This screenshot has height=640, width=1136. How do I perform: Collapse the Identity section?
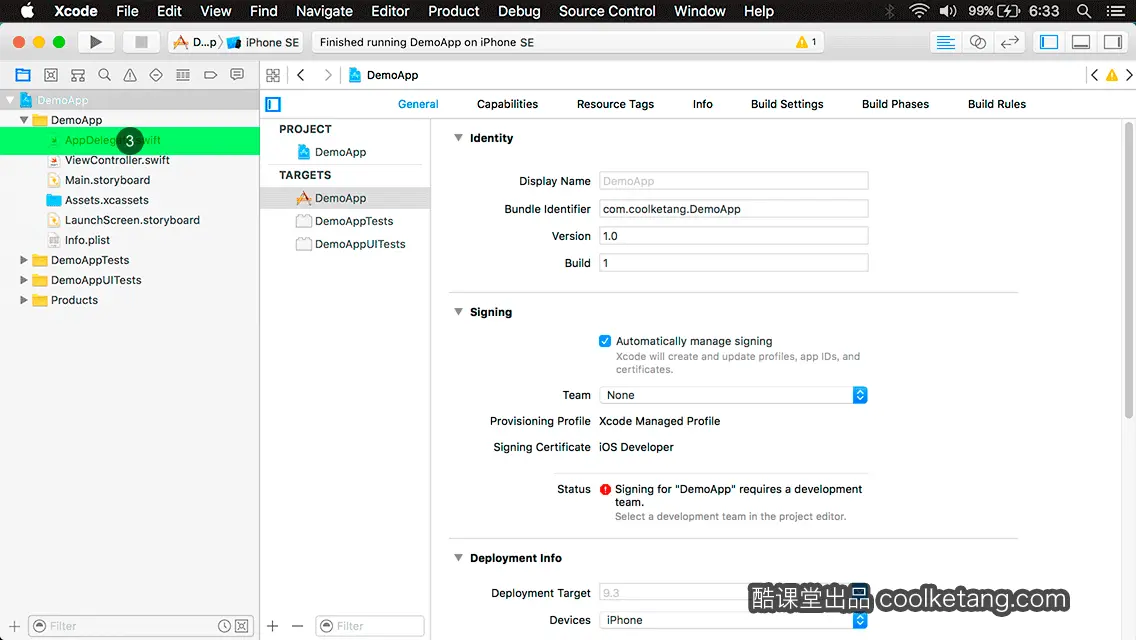pyautogui.click(x=458, y=138)
